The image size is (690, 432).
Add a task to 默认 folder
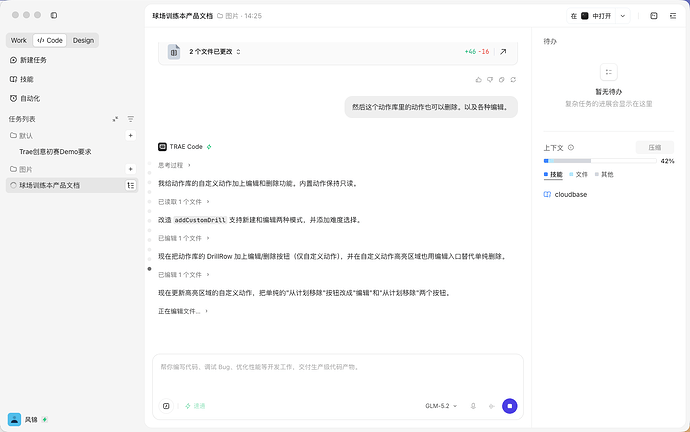(x=130, y=135)
